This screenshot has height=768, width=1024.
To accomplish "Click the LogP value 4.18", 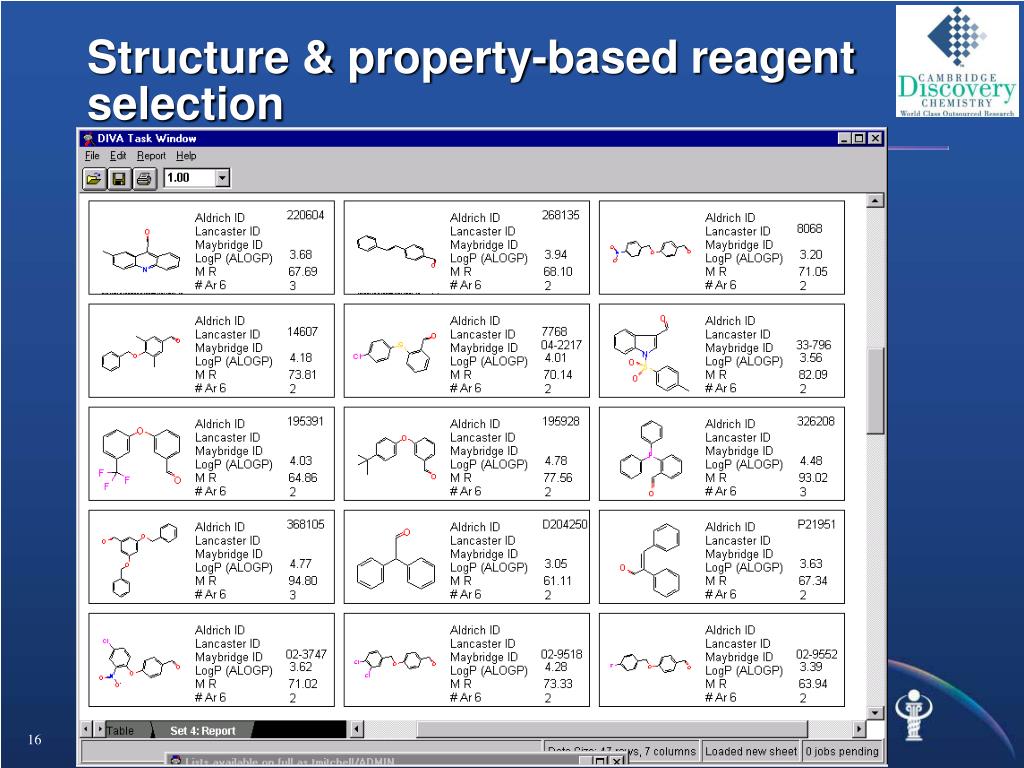I will pos(300,358).
